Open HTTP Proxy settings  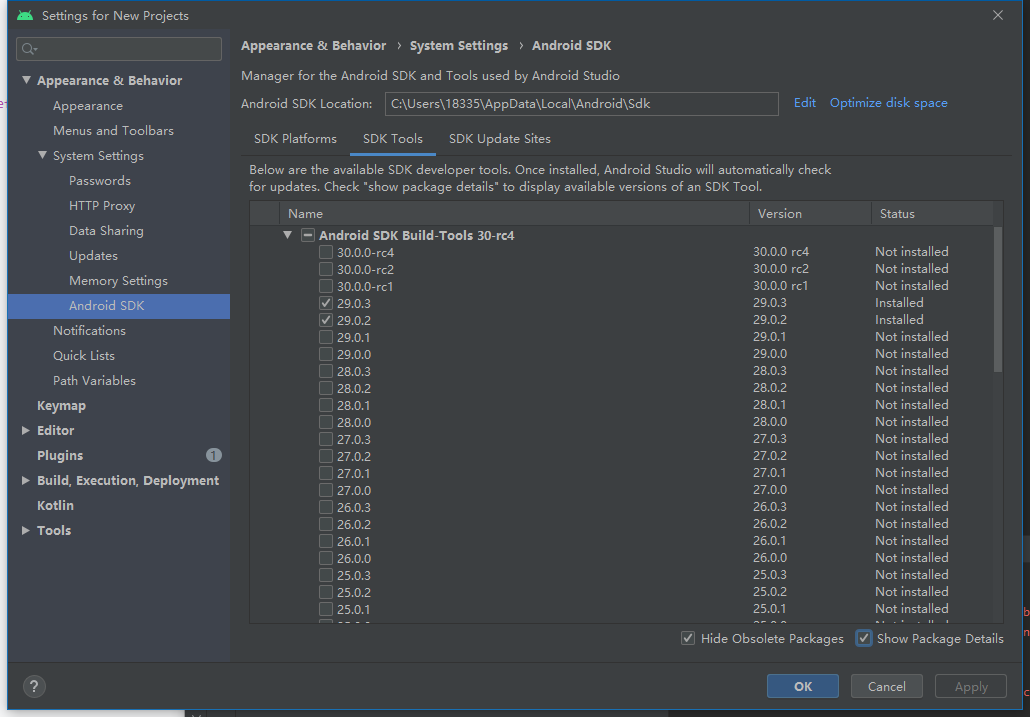[102, 206]
